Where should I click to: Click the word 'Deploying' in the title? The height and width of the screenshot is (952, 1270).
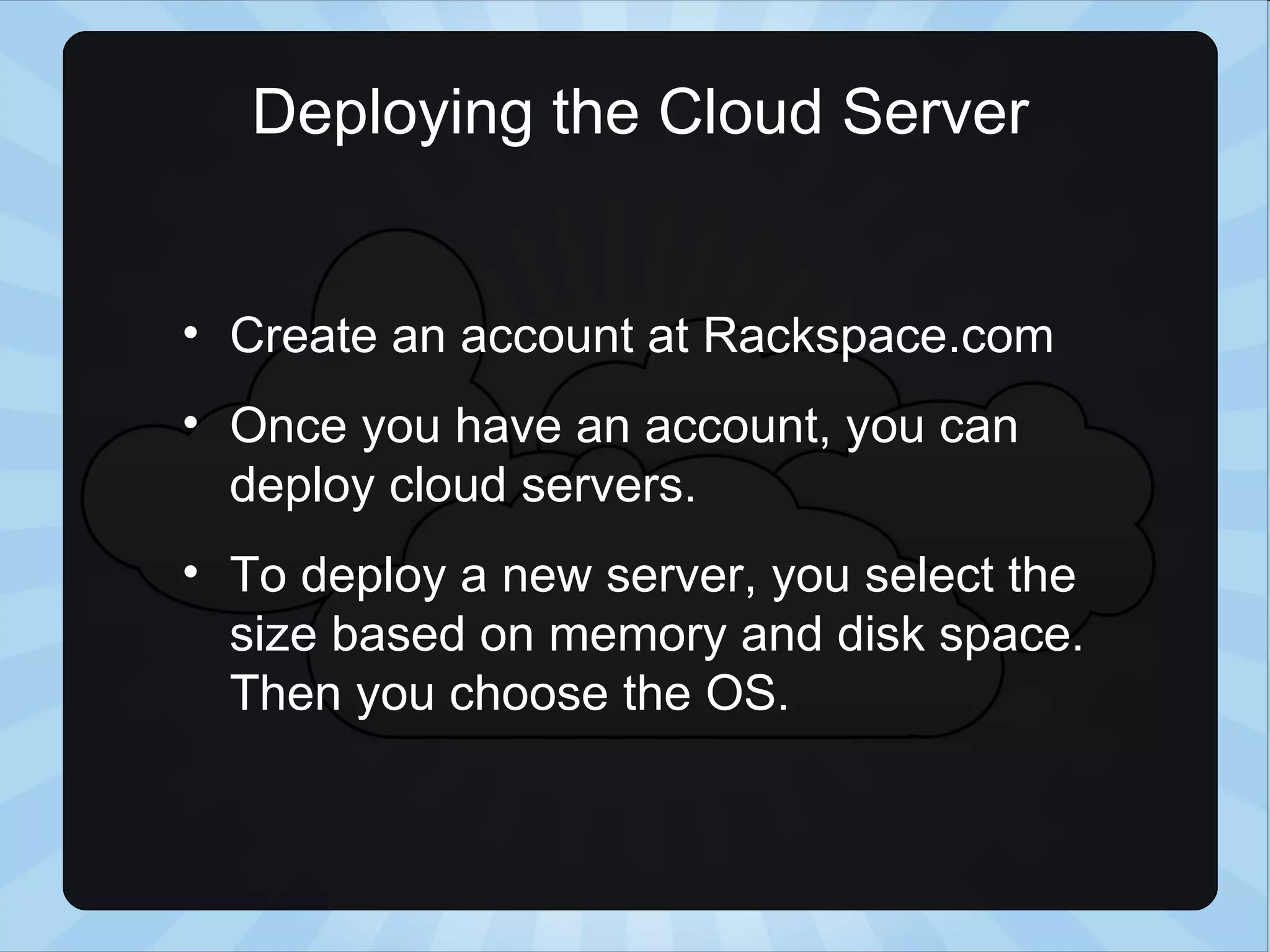pos(392,113)
